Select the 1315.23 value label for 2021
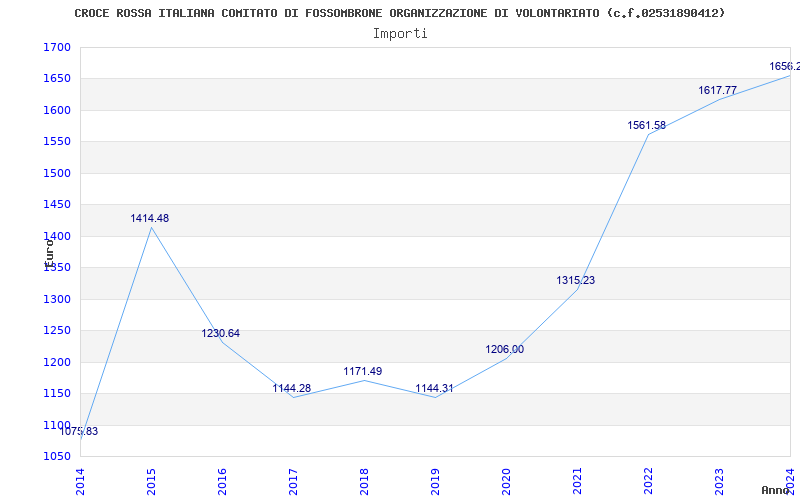 [576, 280]
